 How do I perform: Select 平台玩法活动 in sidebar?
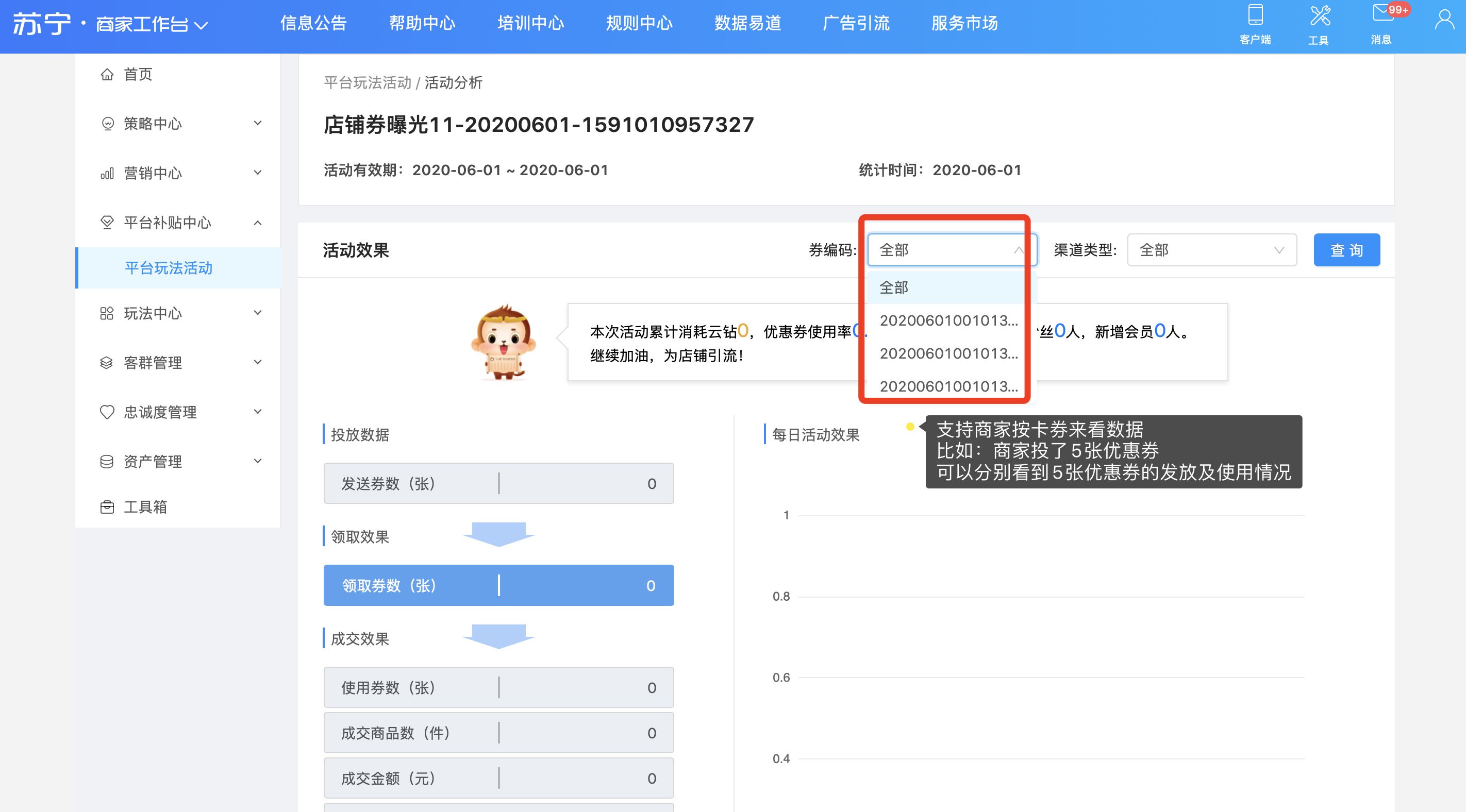(169, 268)
